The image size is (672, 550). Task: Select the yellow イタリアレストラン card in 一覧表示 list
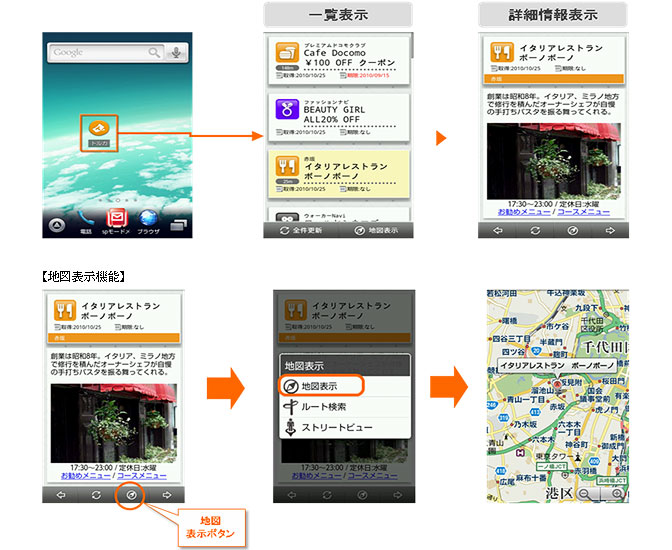(x=338, y=173)
